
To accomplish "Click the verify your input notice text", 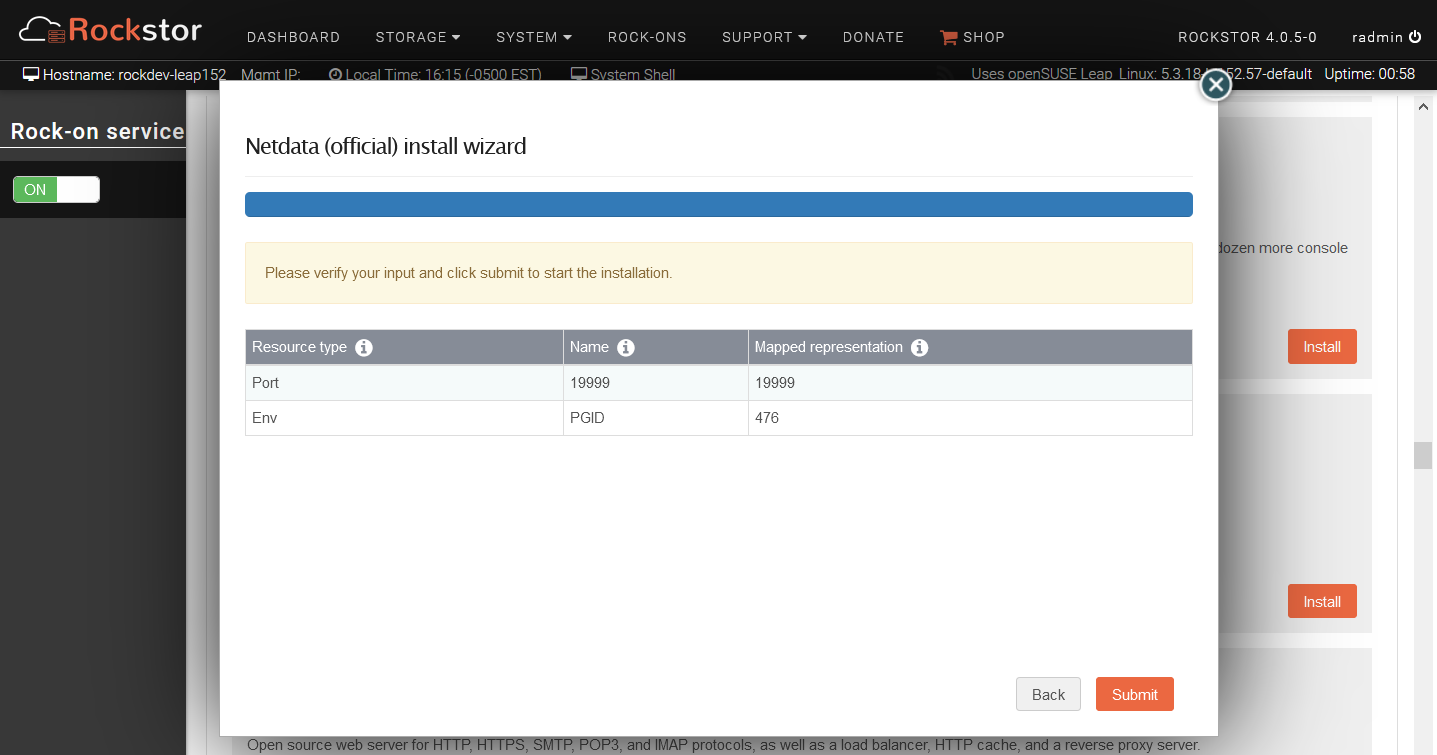I will pyautogui.click(x=468, y=272).
